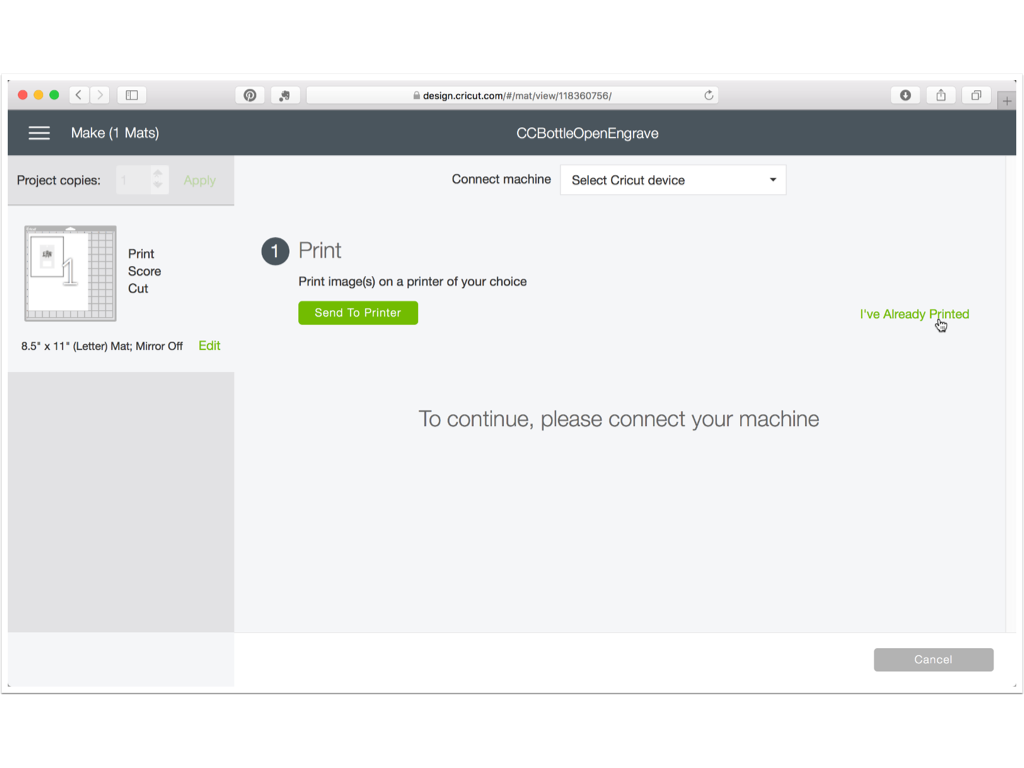Click the green fullscreen window button
The width and height of the screenshot is (1024, 768).
tap(54, 95)
